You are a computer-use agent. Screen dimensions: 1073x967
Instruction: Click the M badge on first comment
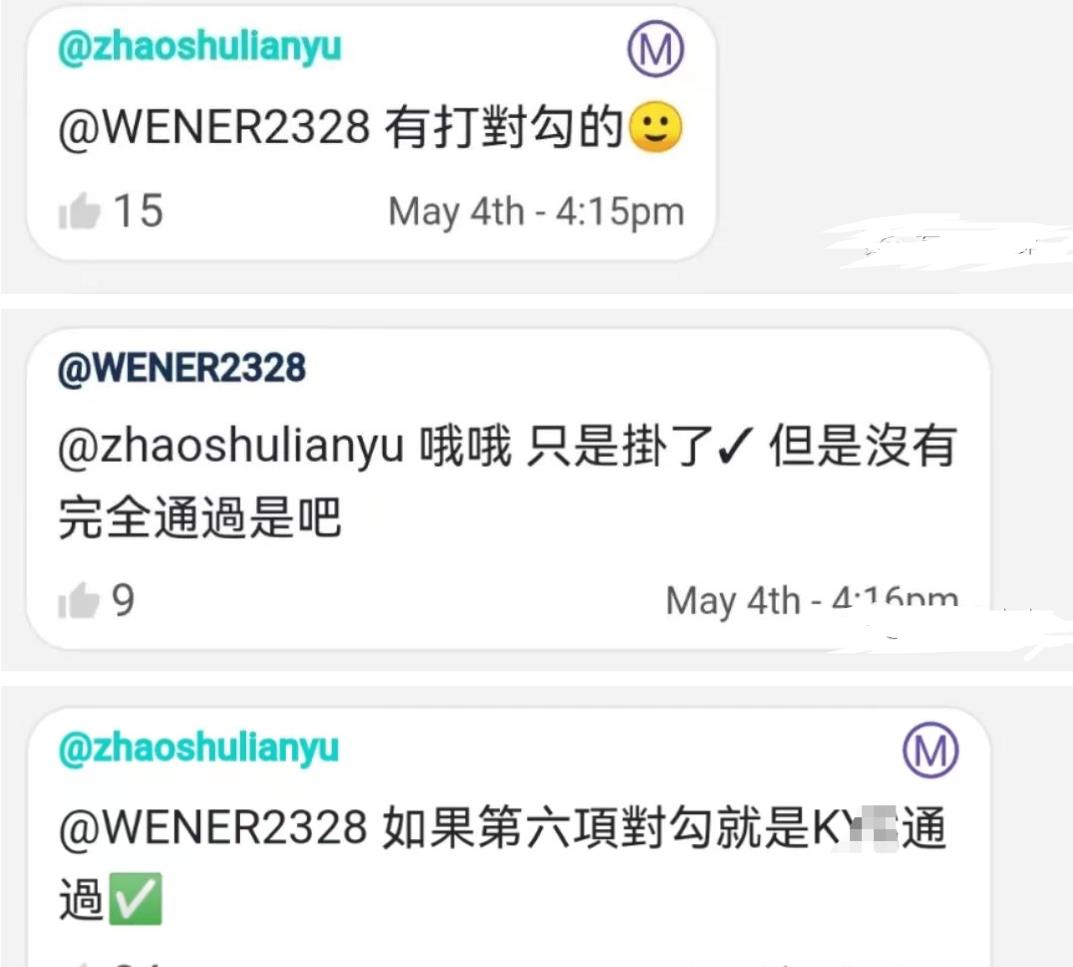[656, 49]
